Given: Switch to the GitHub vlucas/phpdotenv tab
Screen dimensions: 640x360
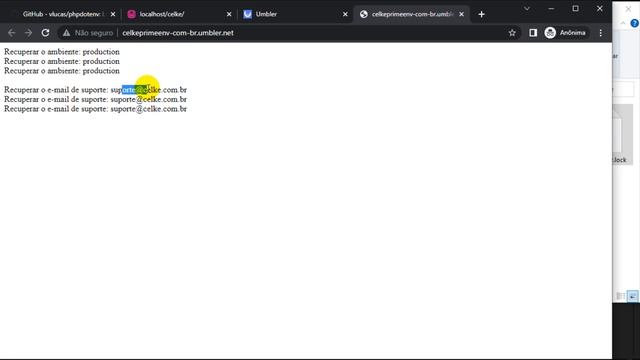Looking at the screenshot, I should (x=61, y=14).
